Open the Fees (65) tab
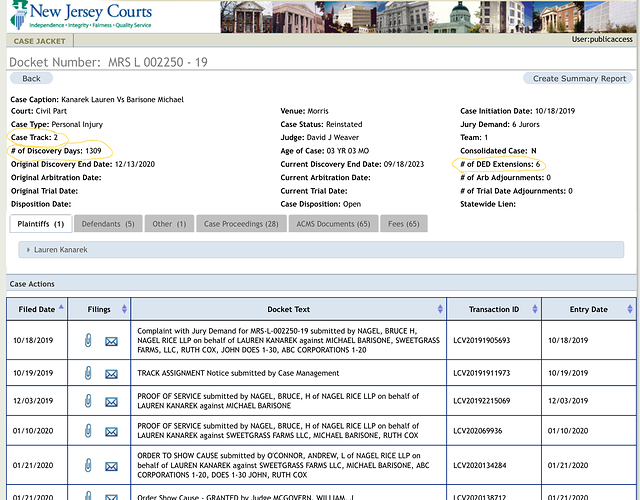Image resolution: width=640 pixels, height=500 pixels. pos(404,224)
